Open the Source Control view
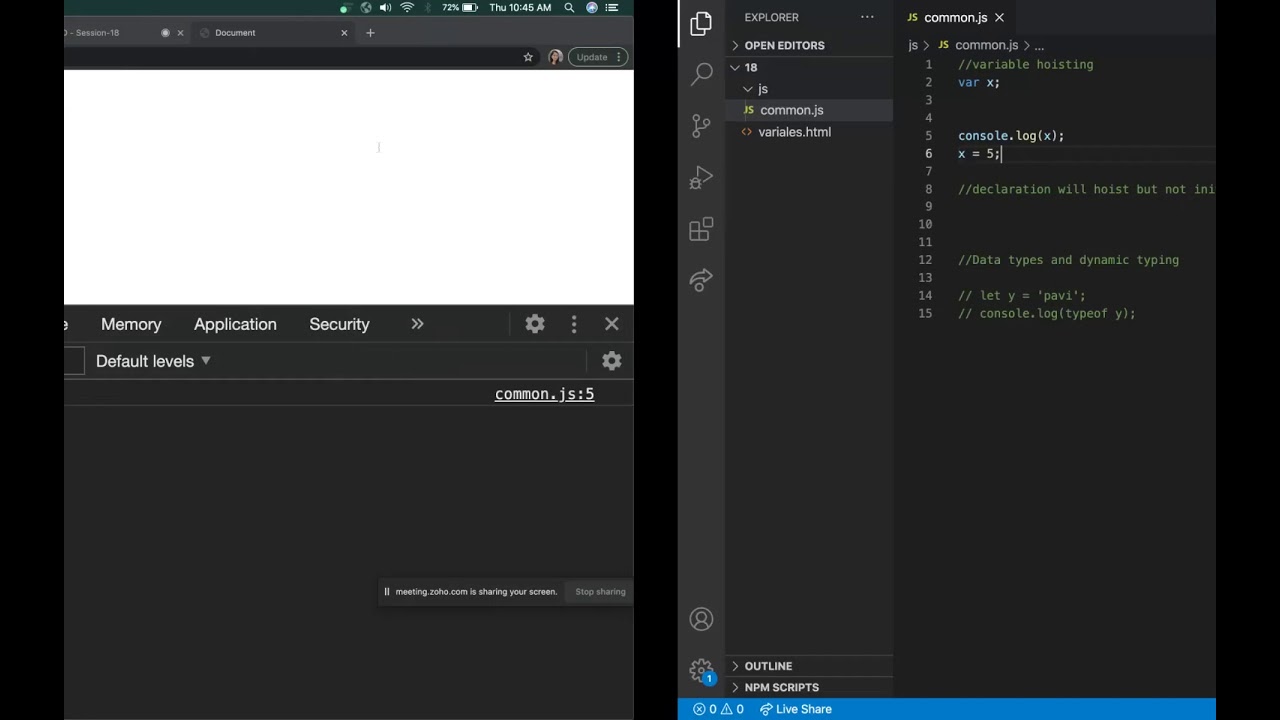1280x720 pixels. coord(701,126)
